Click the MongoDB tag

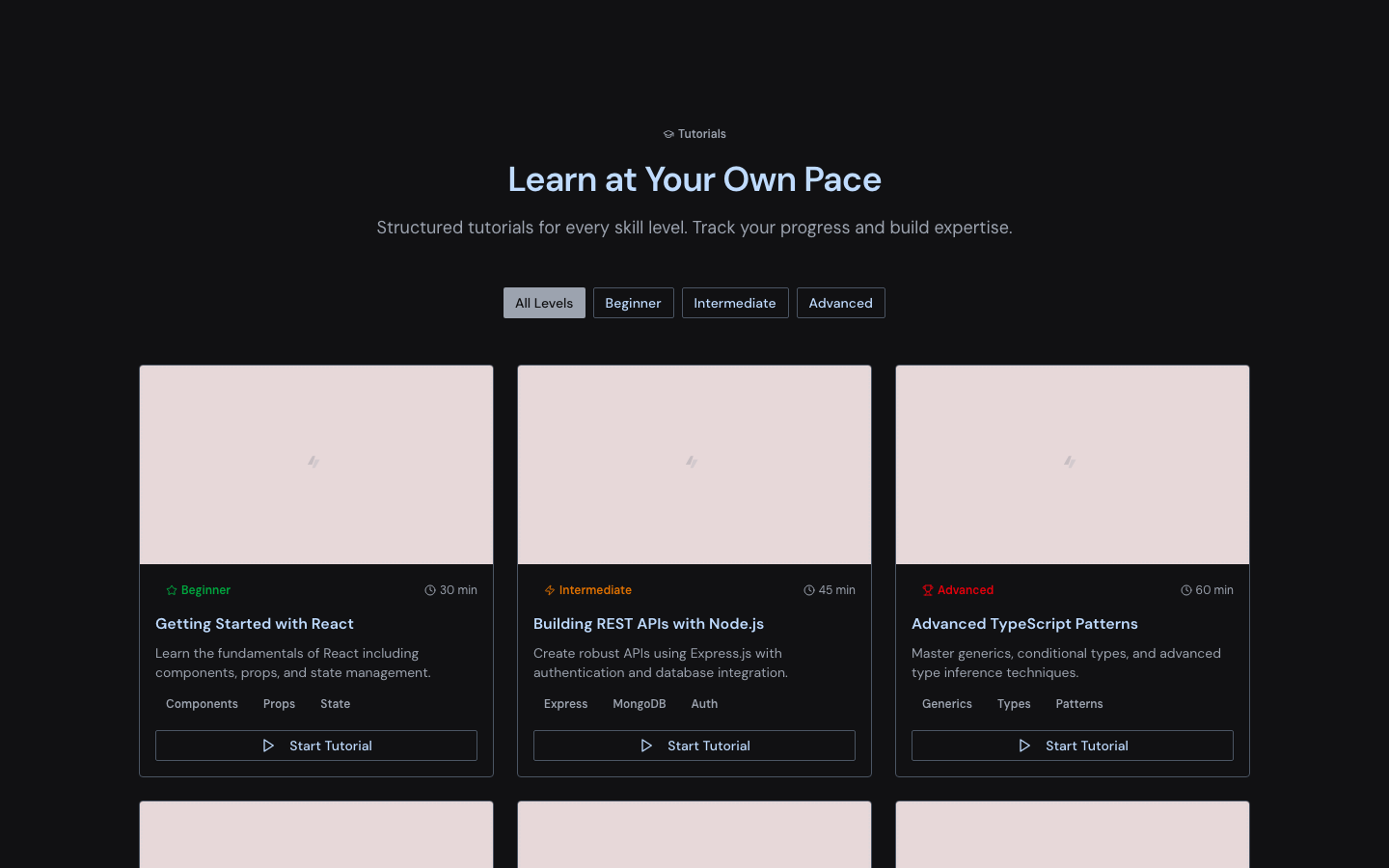(640, 704)
